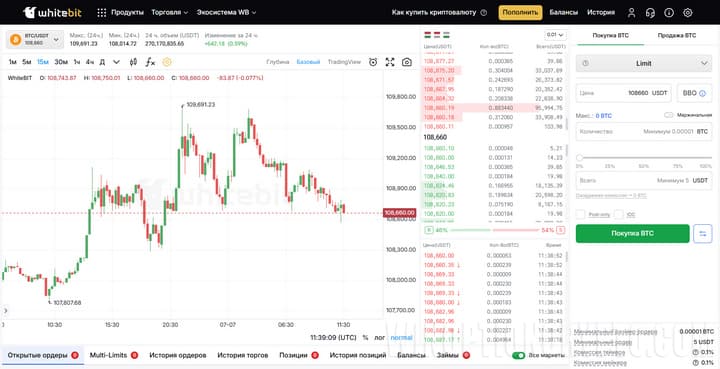Expand the Экосистема WB menu
The image size is (720, 369).
click(x=226, y=12)
